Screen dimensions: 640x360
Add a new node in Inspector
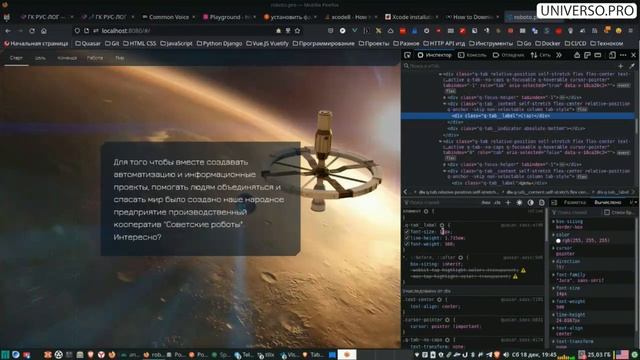tap(621, 66)
